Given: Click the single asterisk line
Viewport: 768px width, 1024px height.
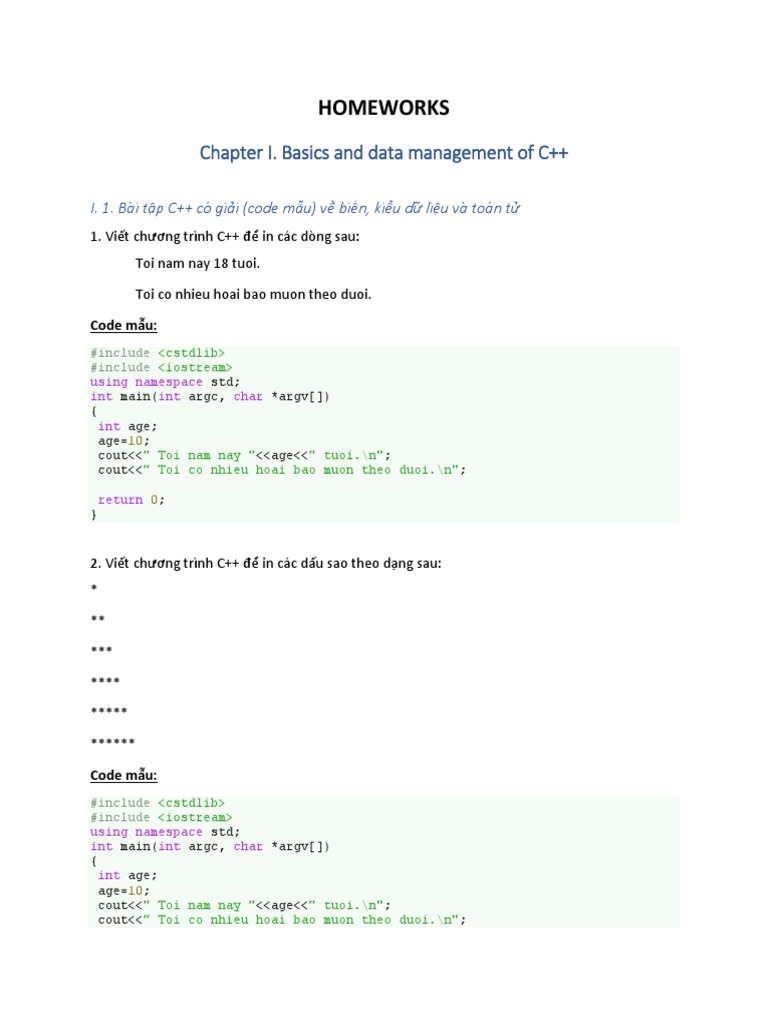Looking at the screenshot, I should point(94,588).
